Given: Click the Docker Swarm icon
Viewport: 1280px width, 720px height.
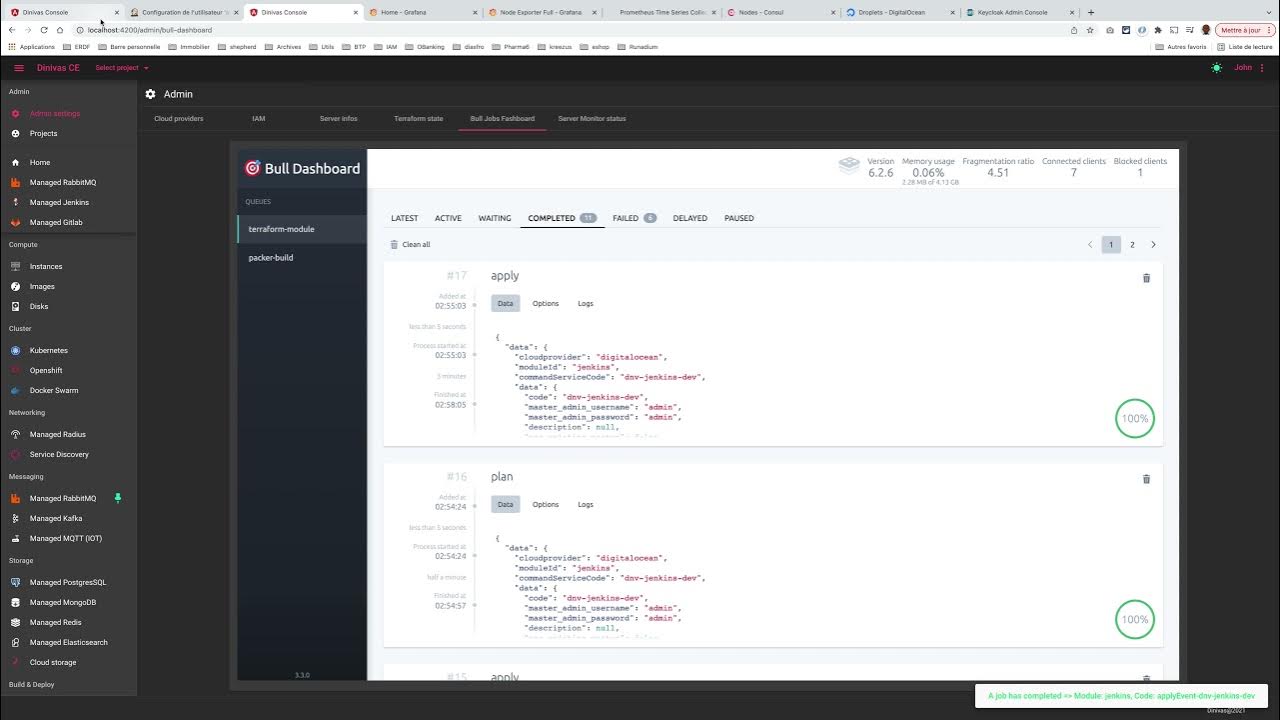Looking at the screenshot, I should pyautogui.click(x=16, y=390).
